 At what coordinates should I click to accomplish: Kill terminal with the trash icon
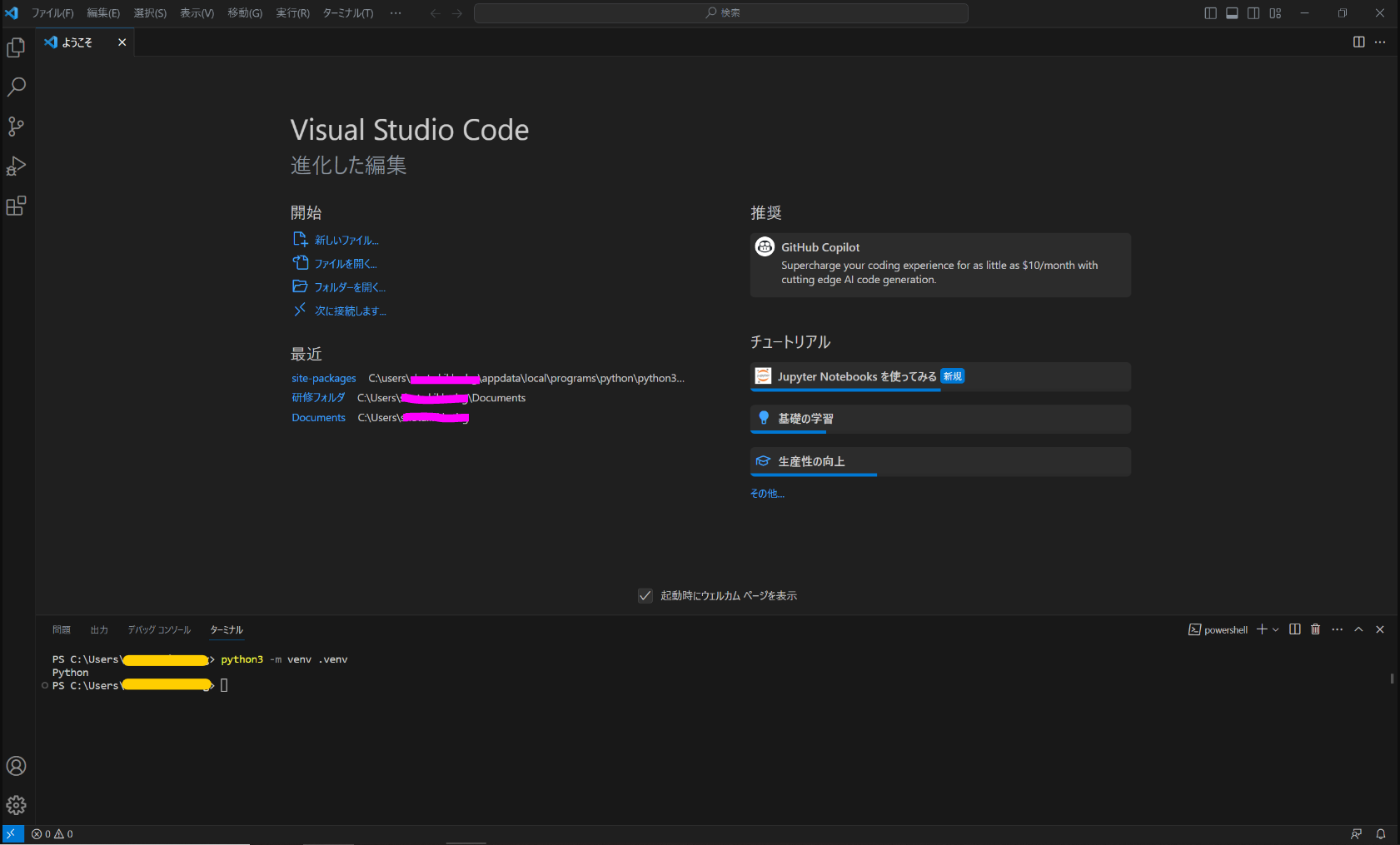pos(1315,629)
